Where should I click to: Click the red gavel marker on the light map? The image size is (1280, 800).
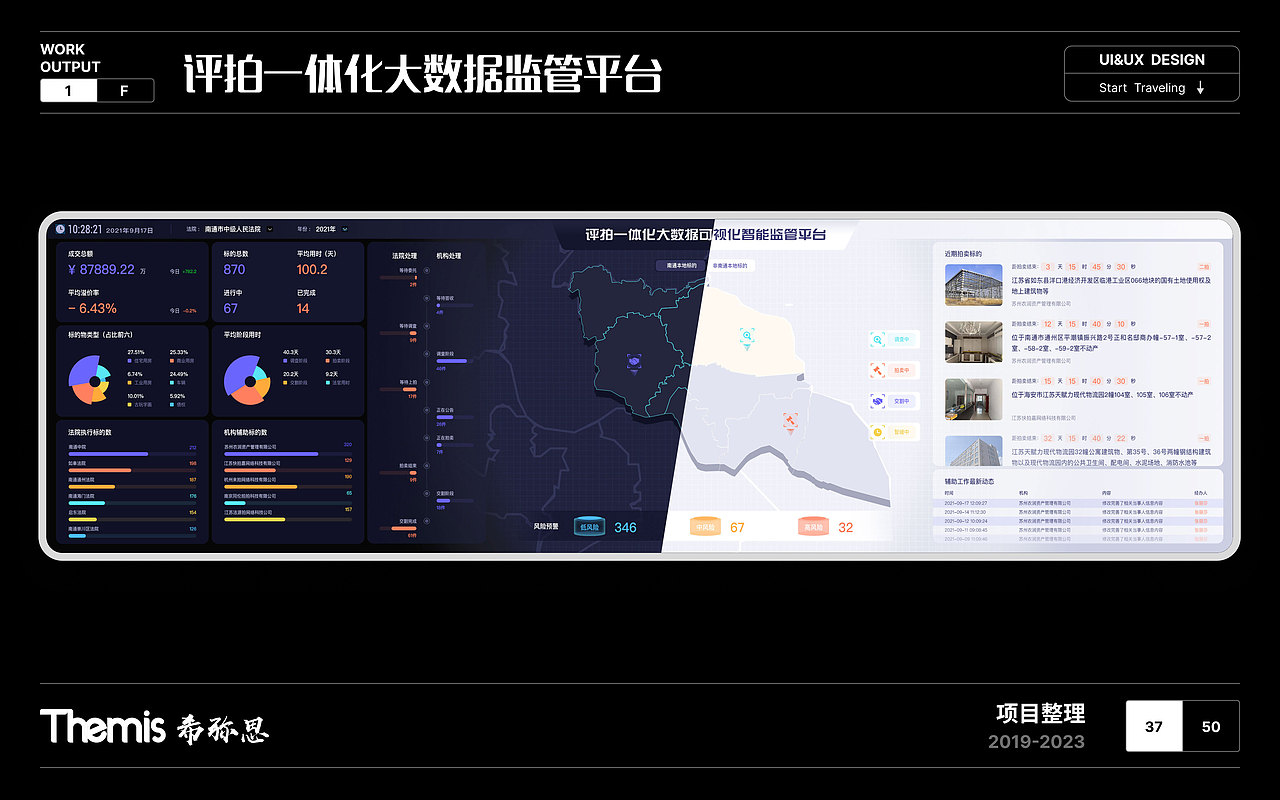tap(790, 421)
